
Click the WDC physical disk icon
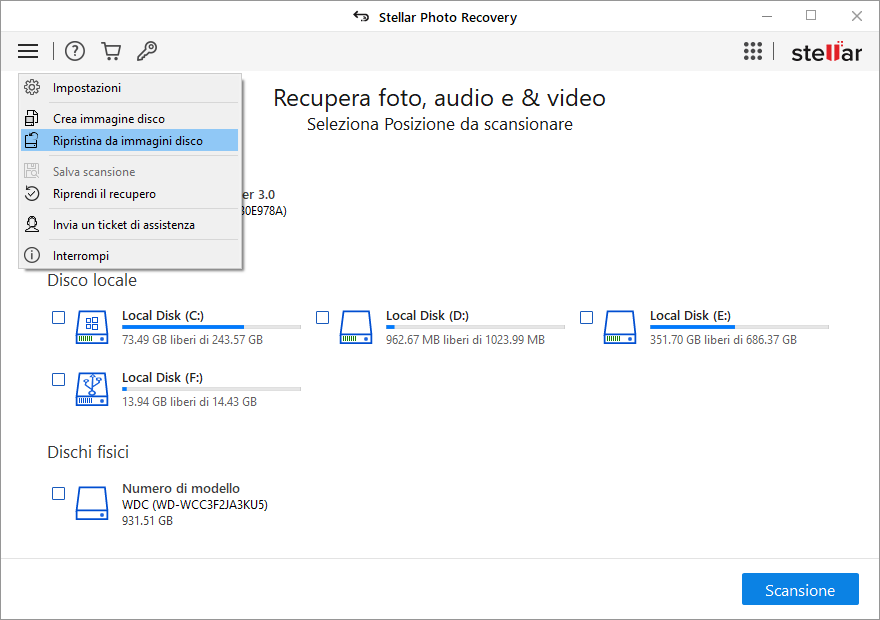(x=92, y=502)
